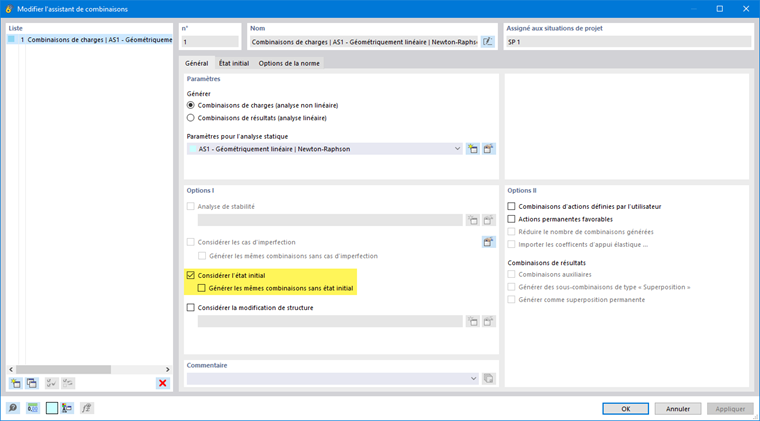Open the État initial tab
Image resolution: width=760 pixels, height=421 pixels.
[x=234, y=63]
